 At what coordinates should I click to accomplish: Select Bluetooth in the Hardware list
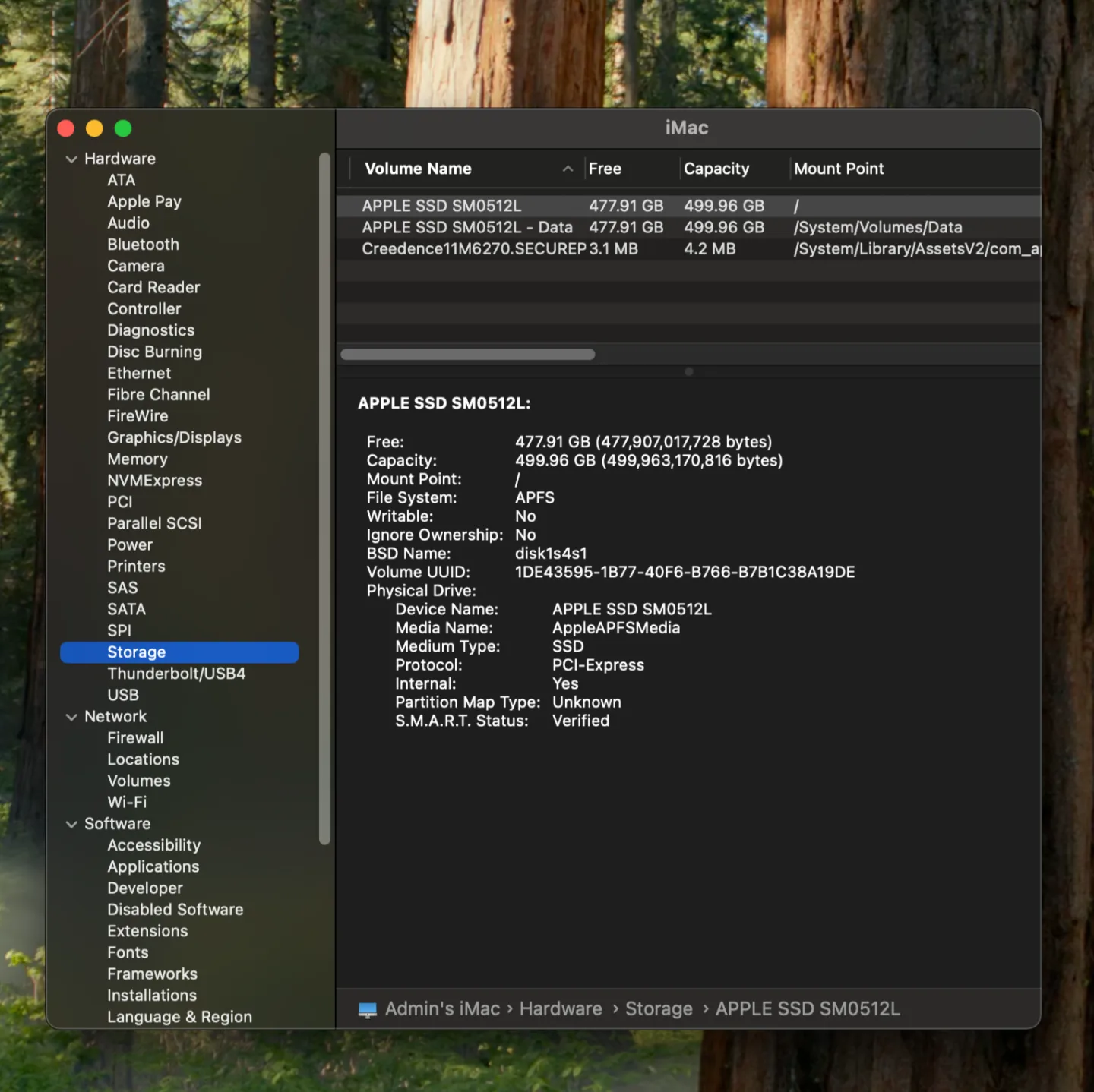coord(143,244)
